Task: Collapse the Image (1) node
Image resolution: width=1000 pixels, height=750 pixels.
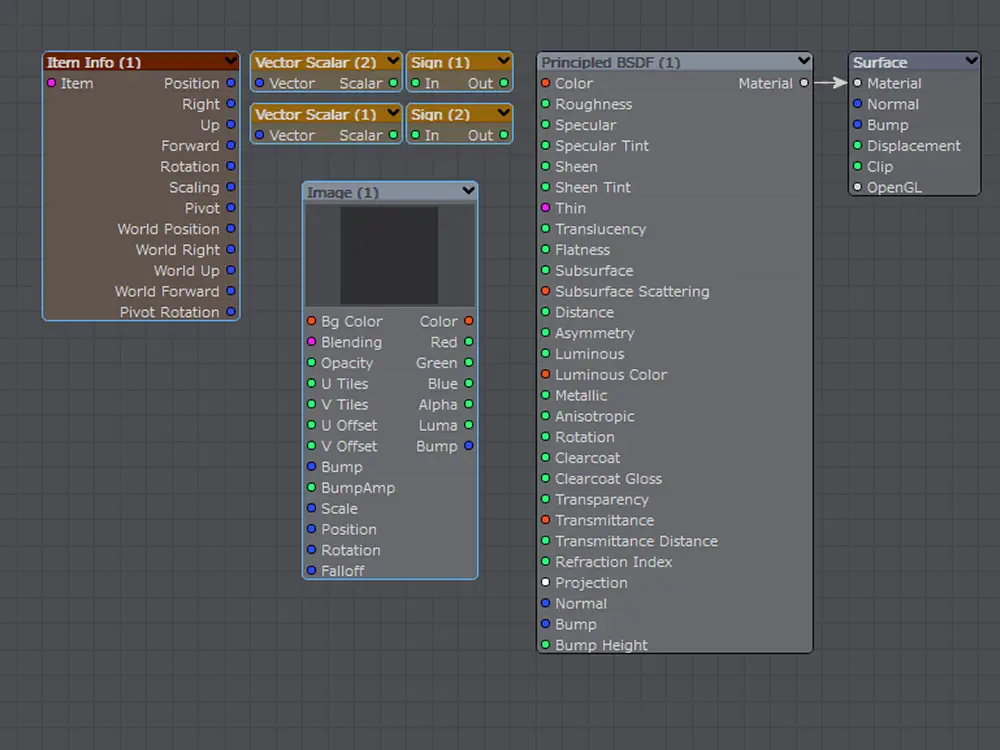Action: pos(468,192)
